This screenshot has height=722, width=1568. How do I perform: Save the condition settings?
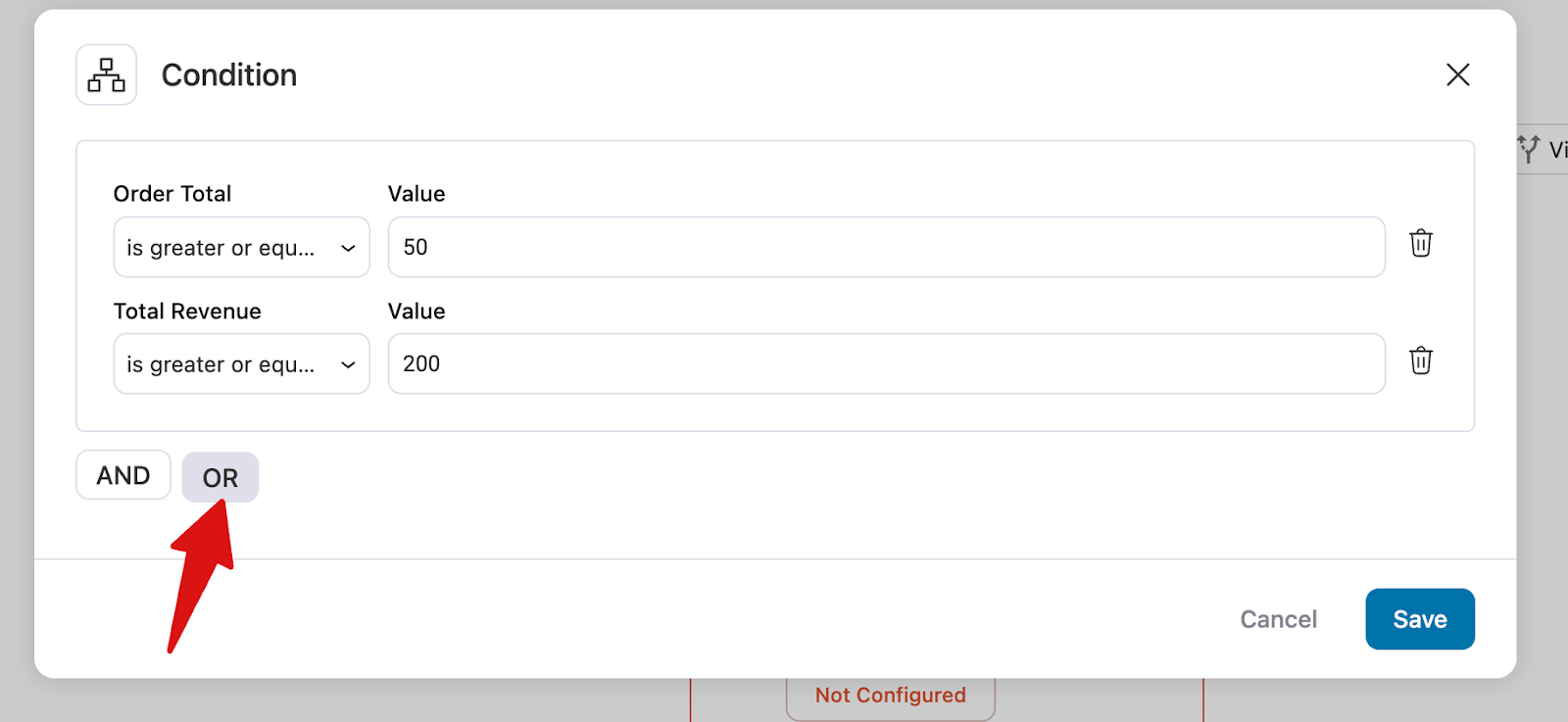[x=1419, y=619]
